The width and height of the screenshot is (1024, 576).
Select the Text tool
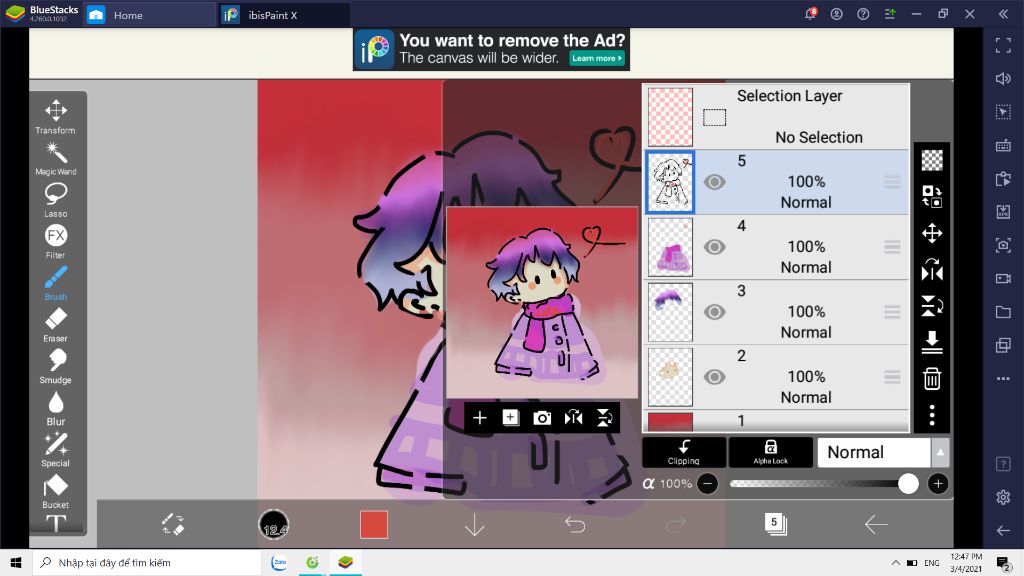[56, 523]
